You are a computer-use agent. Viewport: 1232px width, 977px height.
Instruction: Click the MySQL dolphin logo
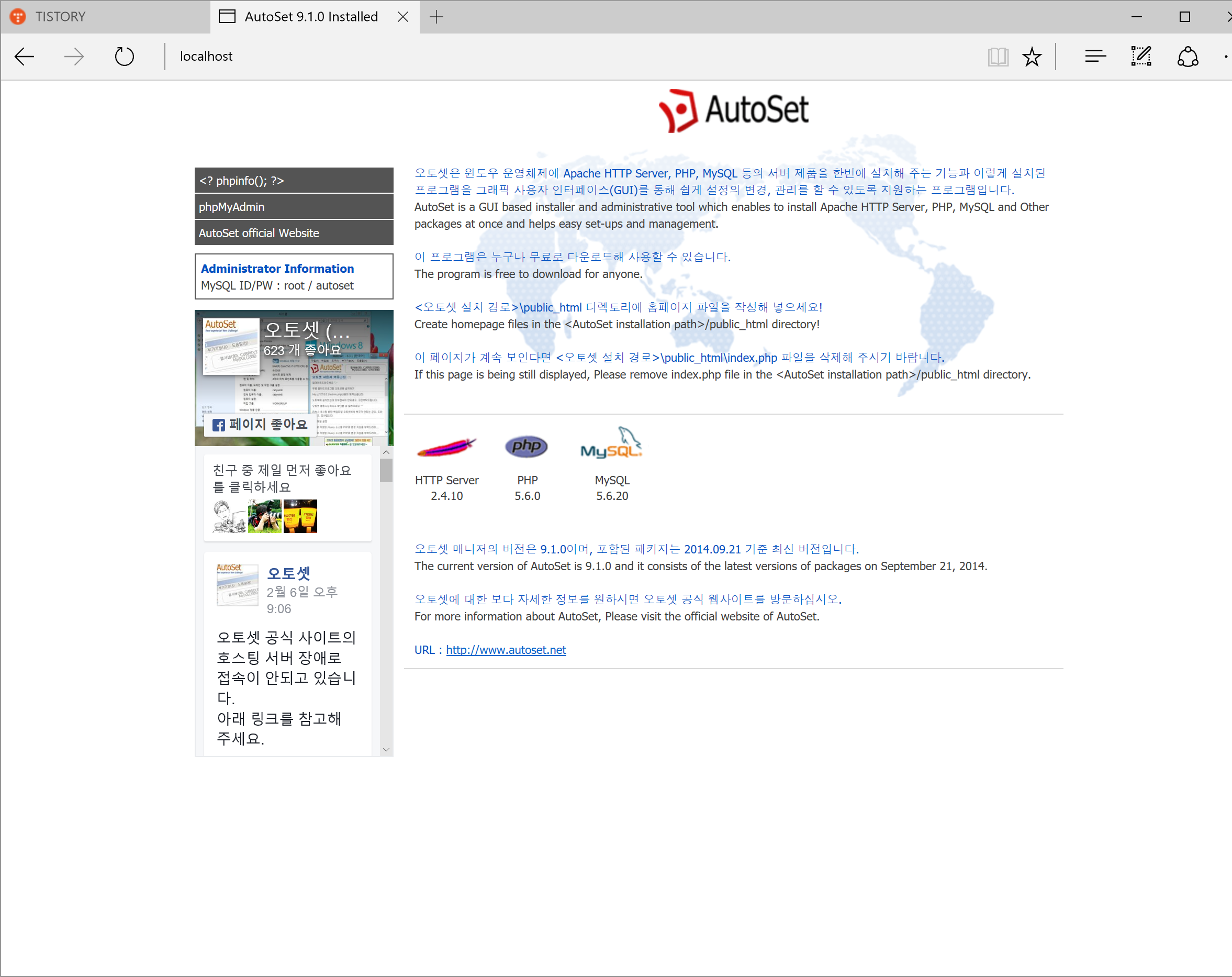click(611, 443)
